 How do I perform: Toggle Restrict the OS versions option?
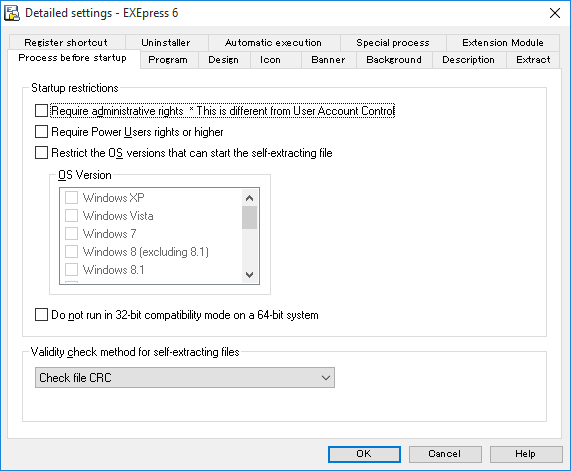(x=41, y=153)
